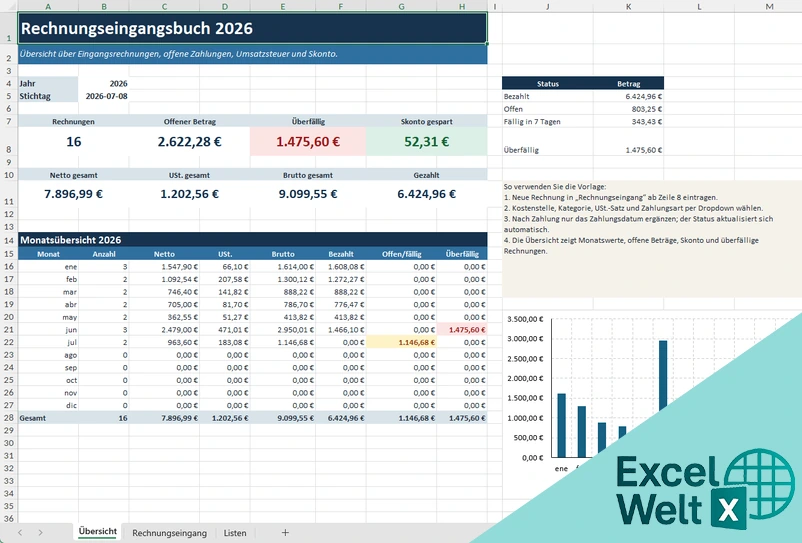Click Gezahlt value 6.424,96 €
This screenshot has height=543, width=802.
[x=427, y=194]
